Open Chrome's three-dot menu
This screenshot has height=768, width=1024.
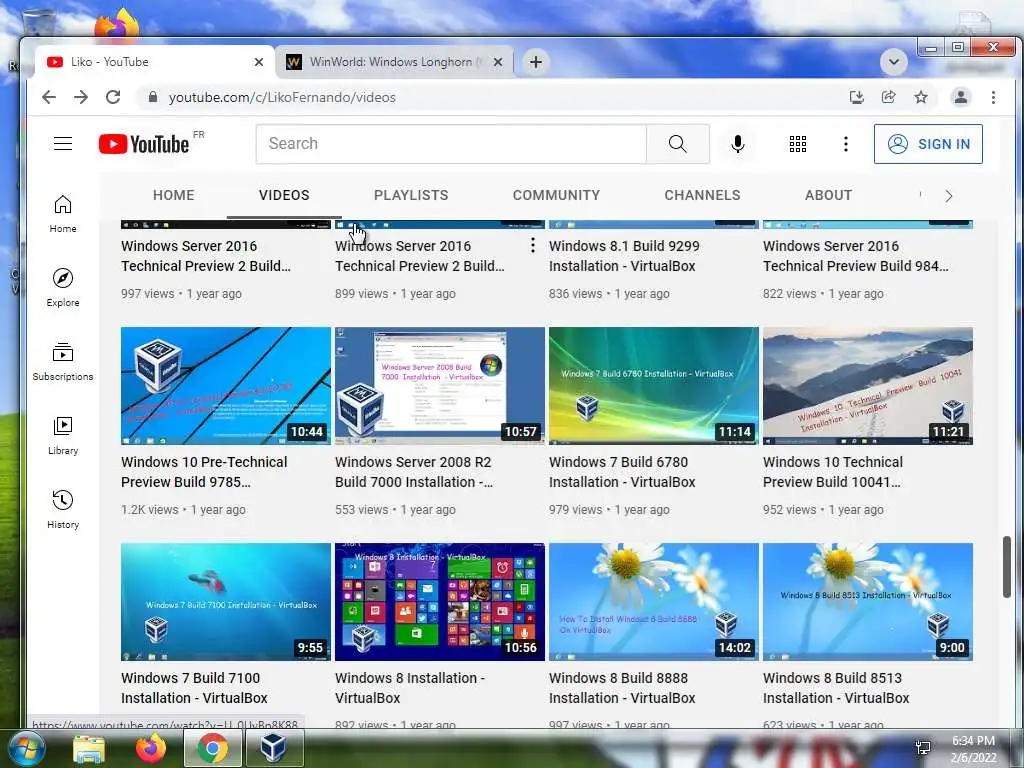coord(993,97)
